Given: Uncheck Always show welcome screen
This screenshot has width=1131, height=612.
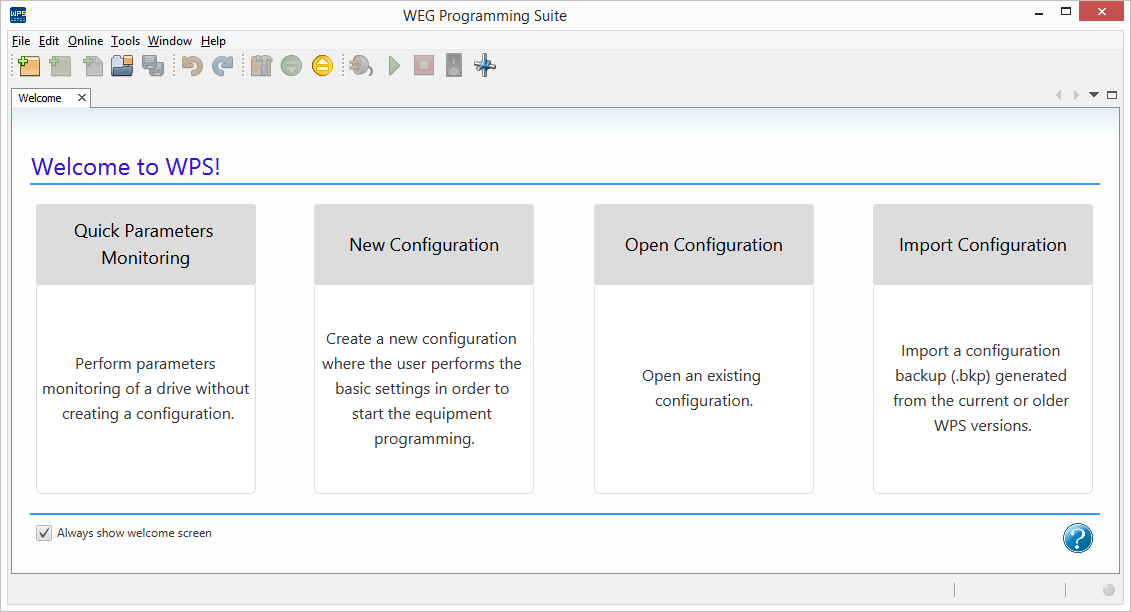Looking at the screenshot, I should point(44,533).
